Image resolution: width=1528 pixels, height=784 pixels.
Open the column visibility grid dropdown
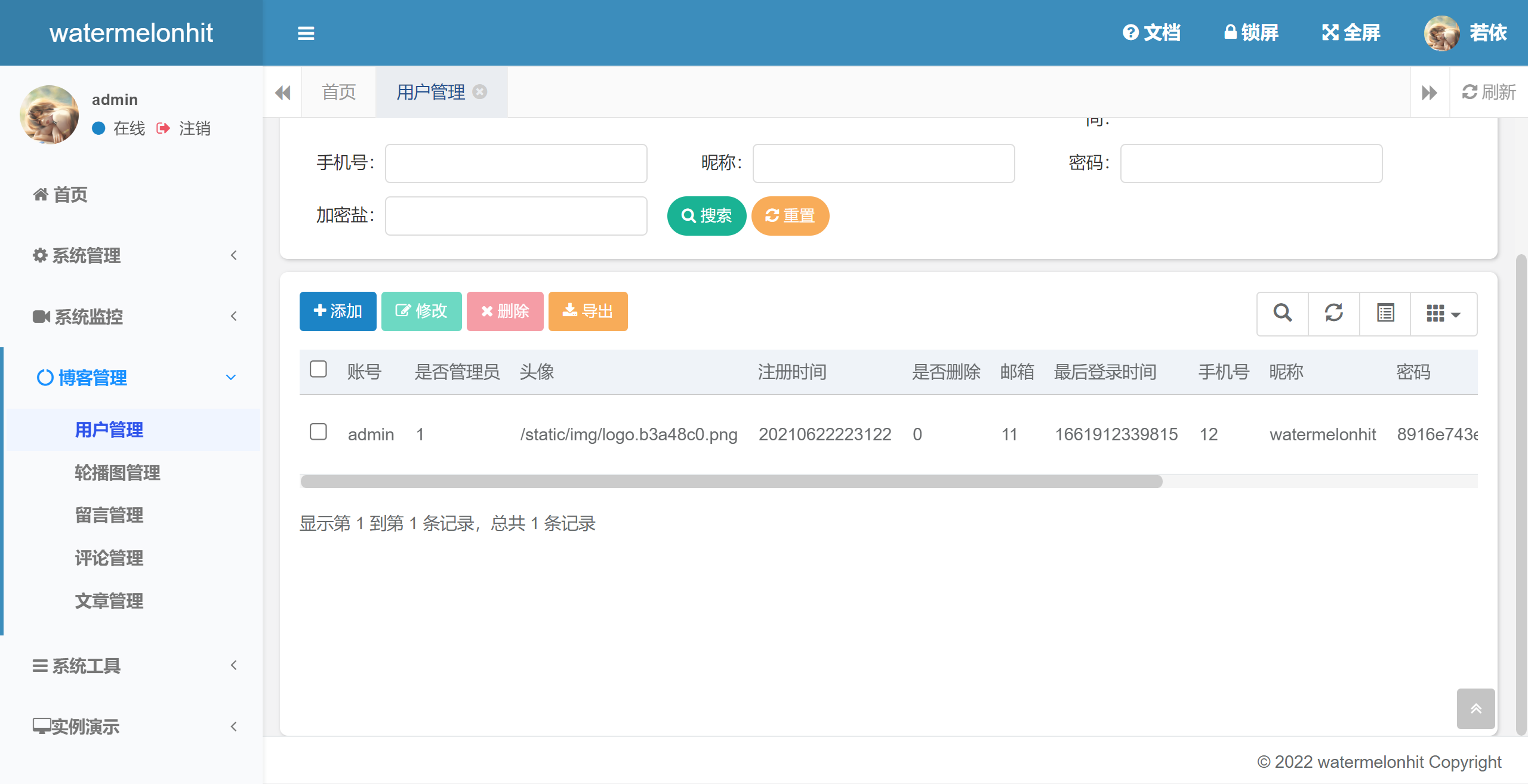click(x=1441, y=313)
